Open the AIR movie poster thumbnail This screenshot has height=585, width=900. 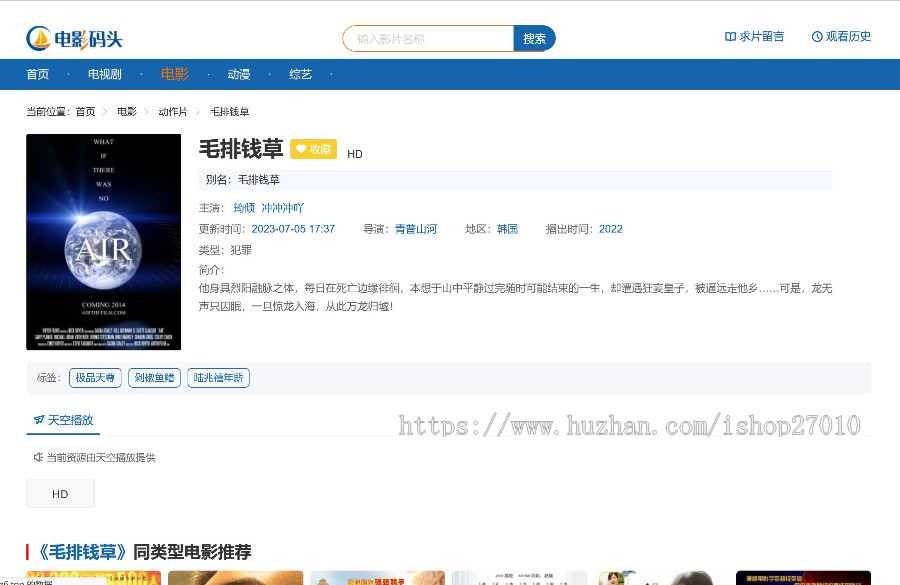[x=103, y=242]
